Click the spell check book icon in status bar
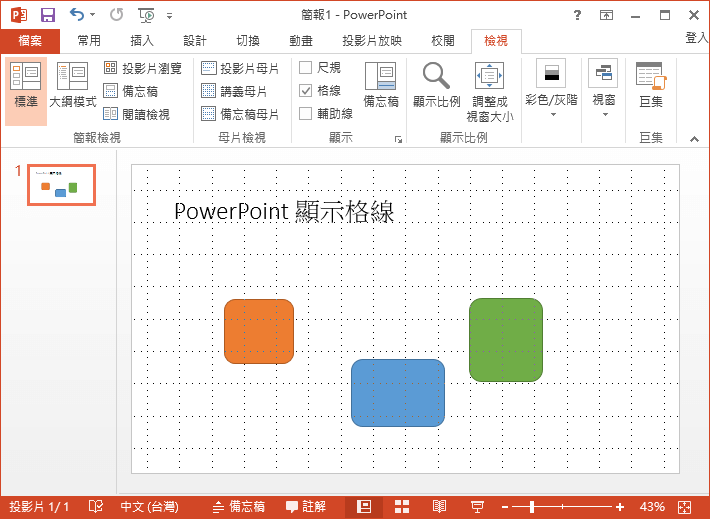Viewport: 710px width, 519px height. click(96, 506)
